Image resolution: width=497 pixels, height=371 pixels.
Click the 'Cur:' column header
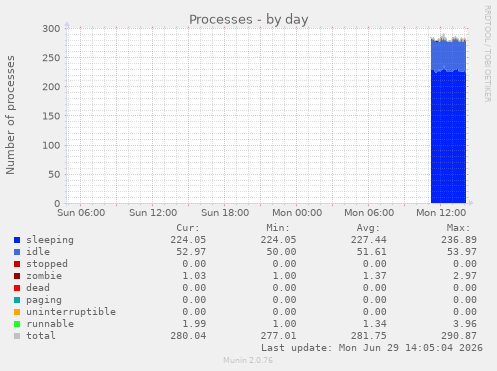(x=188, y=228)
